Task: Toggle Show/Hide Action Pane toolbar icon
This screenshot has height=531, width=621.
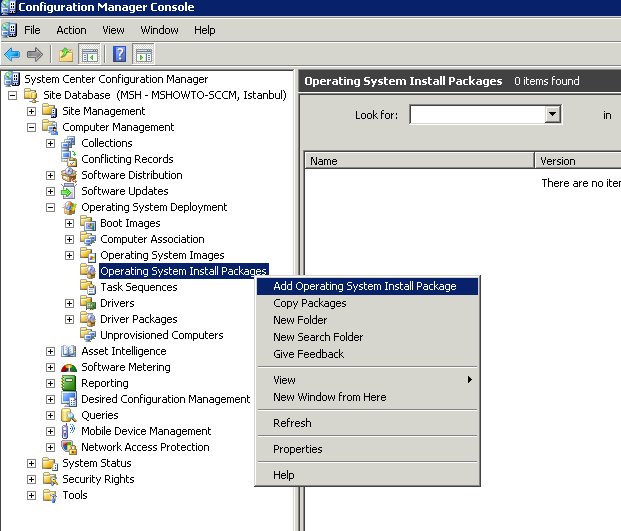Action: pos(144,54)
